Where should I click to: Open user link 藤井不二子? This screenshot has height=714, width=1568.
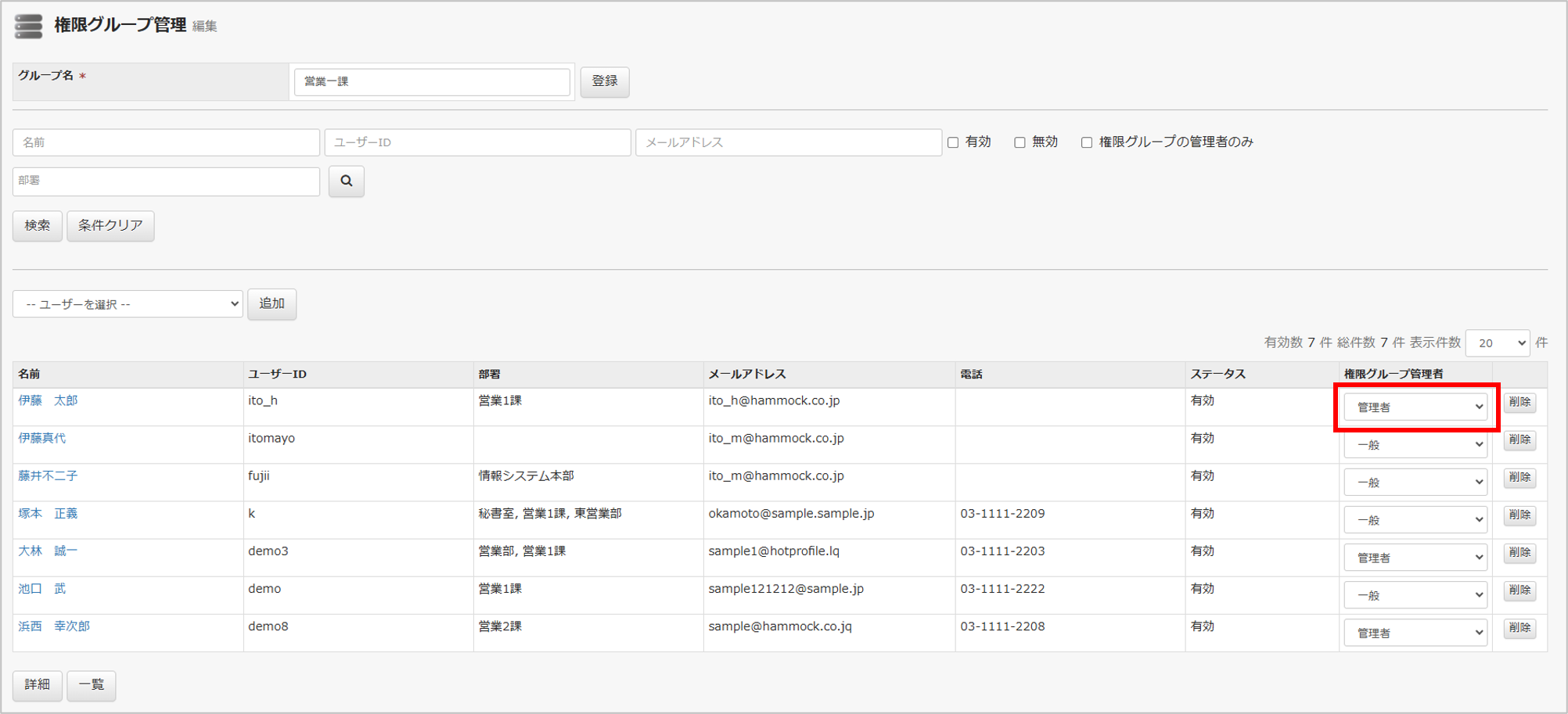pos(48,475)
